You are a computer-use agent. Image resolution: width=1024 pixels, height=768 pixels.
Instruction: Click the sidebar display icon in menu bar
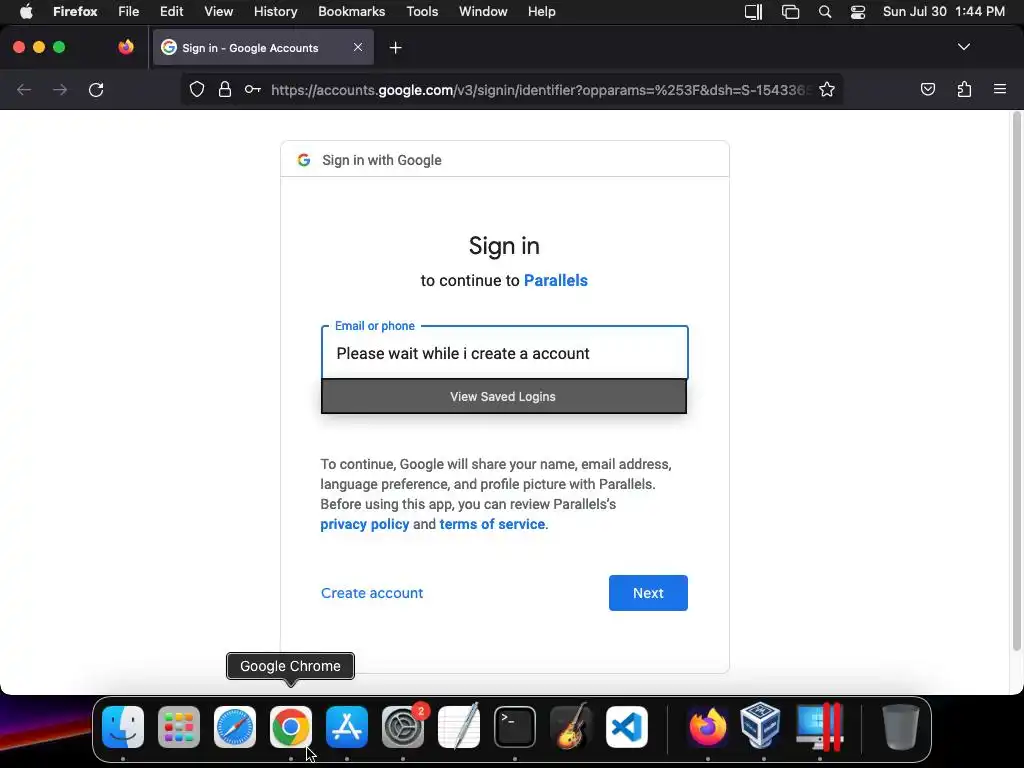754,12
